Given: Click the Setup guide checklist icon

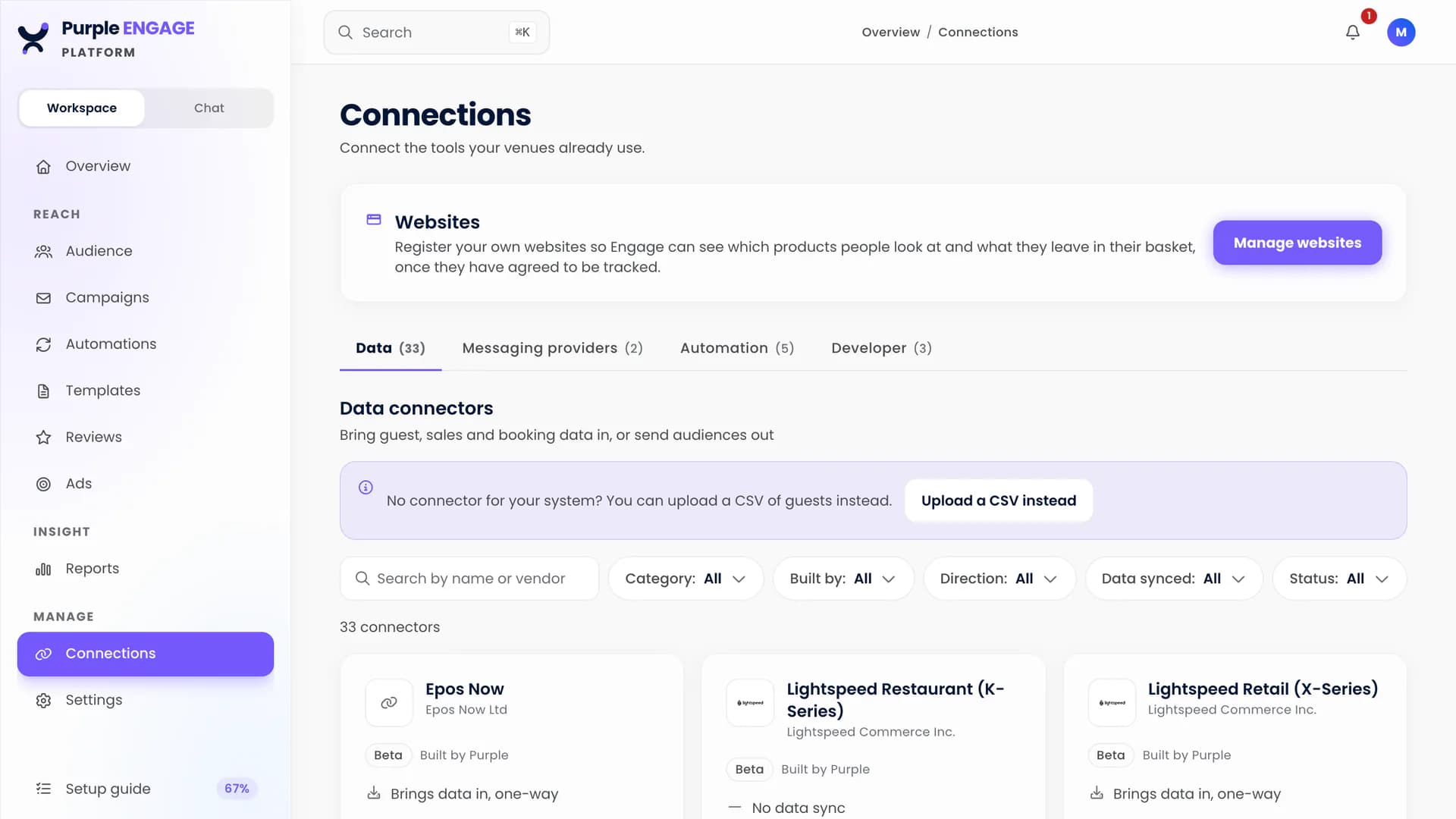Looking at the screenshot, I should 43,789.
